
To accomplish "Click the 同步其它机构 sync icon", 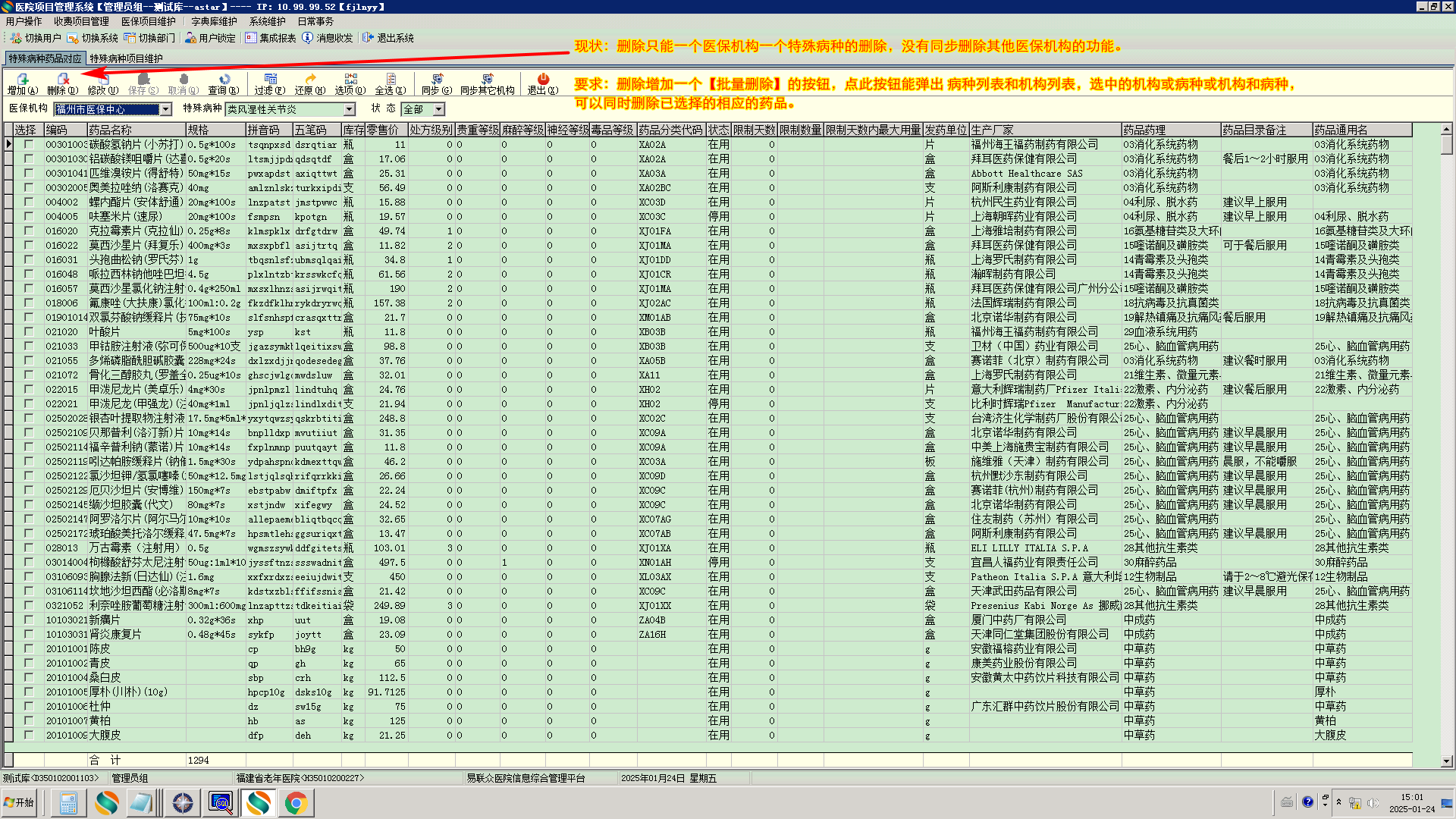I will (x=487, y=80).
